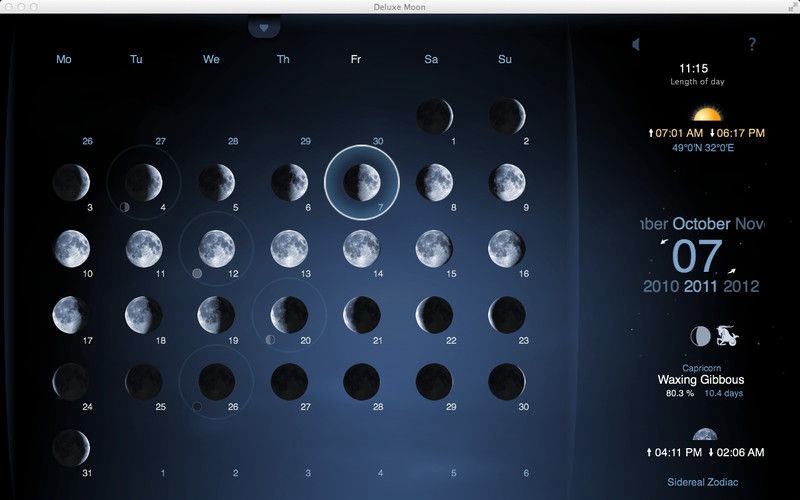Select the moon for day 3
Viewport: 800px width, 500px height.
[71, 182]
